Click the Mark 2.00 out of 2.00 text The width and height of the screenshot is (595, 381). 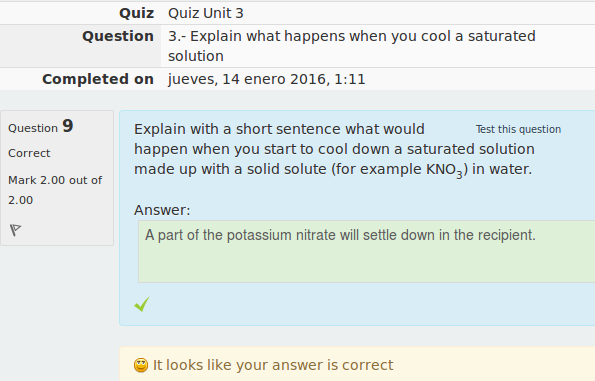[55, 190]
